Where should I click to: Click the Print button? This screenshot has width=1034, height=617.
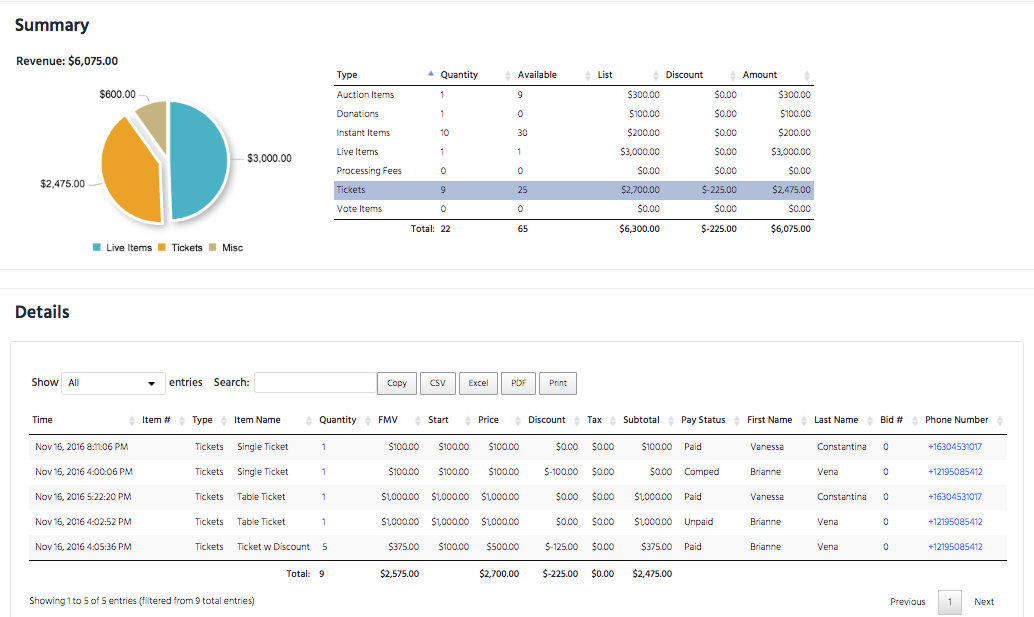pyautogui.click(x=558, y=383)
